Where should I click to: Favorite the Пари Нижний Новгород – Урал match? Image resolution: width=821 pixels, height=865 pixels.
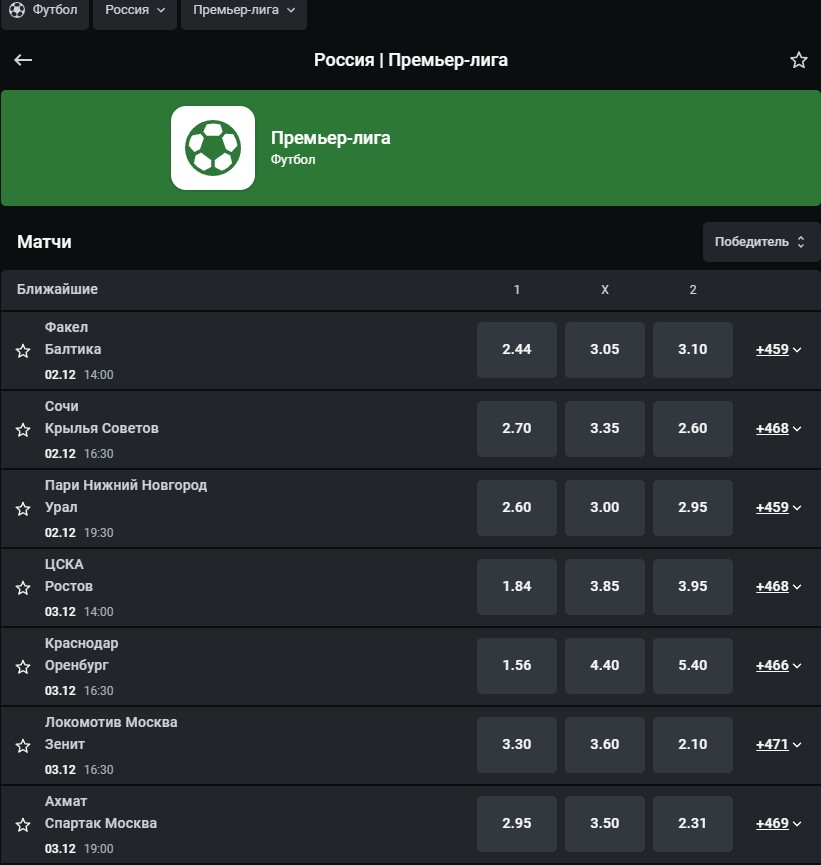point(23,509)
